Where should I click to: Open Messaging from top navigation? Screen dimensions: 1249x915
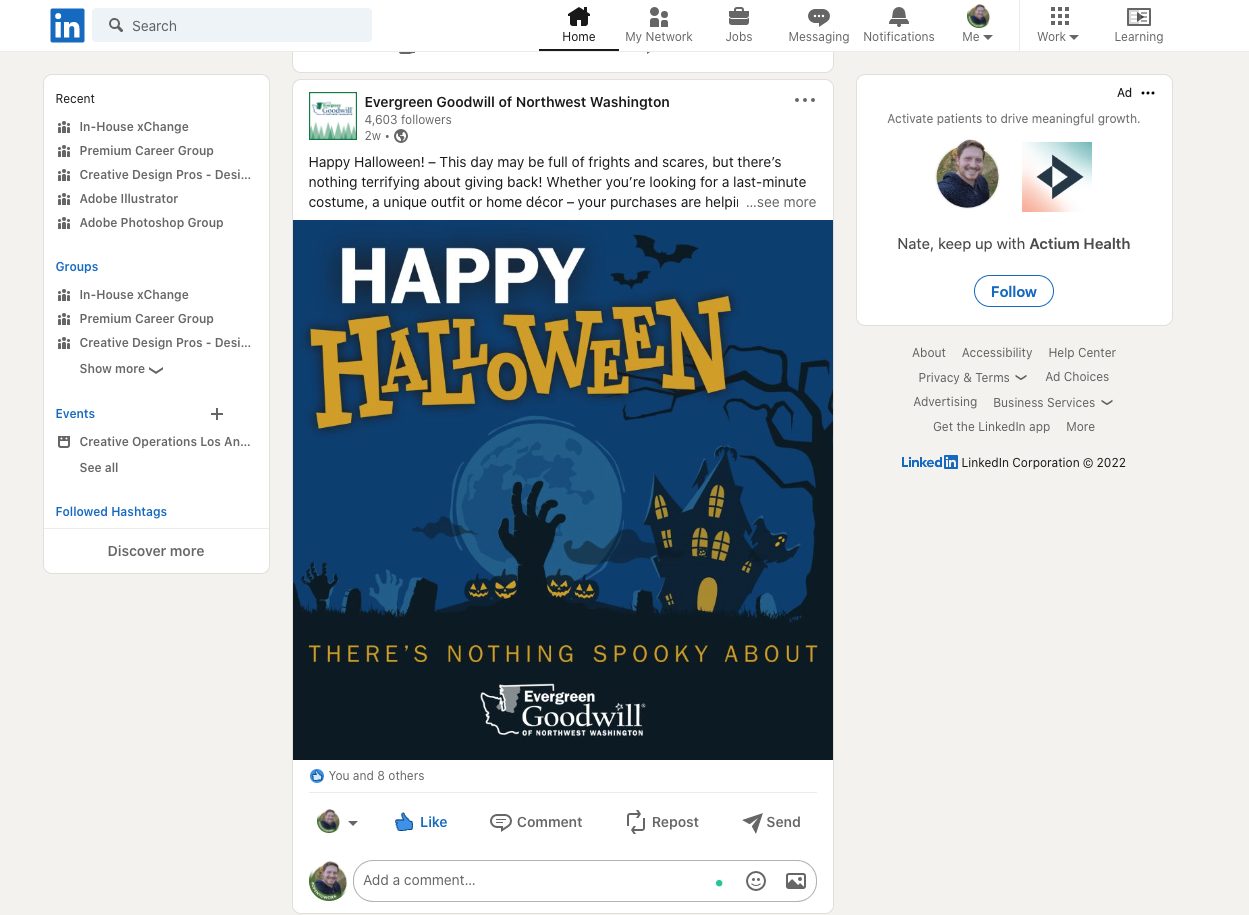coord(818,26)
